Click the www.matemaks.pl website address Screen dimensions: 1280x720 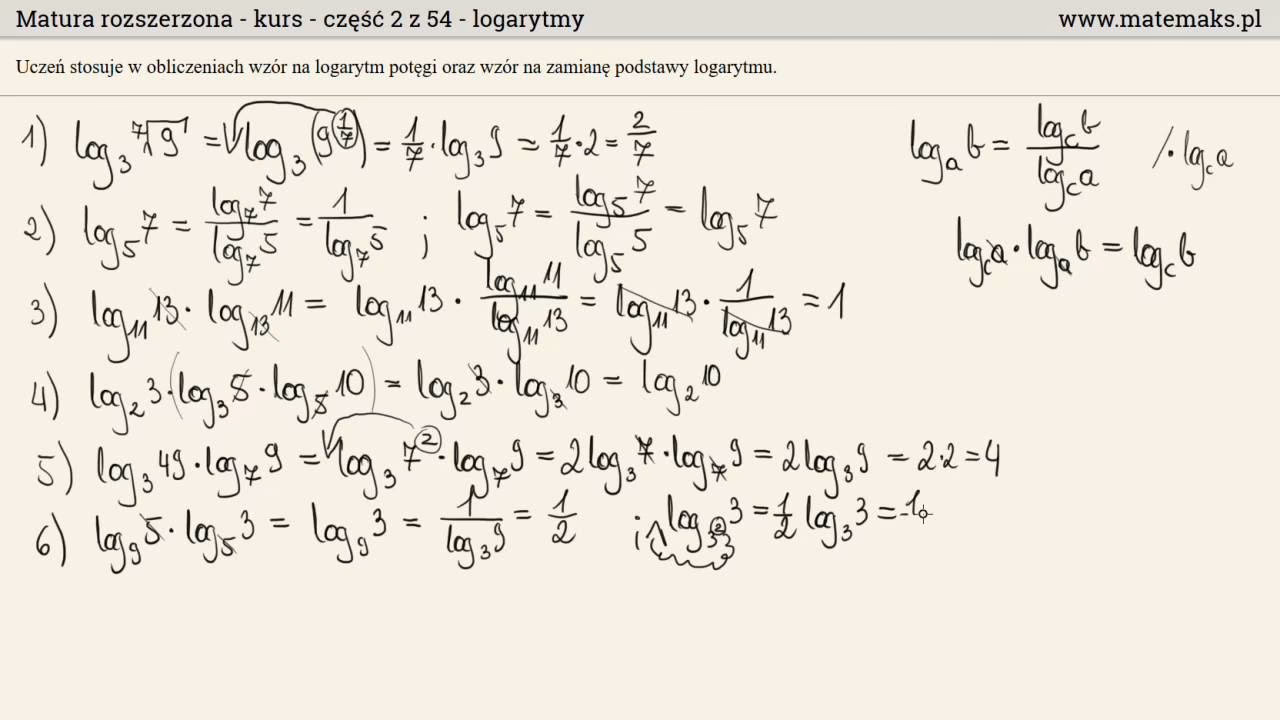(x=1159, y=19)
